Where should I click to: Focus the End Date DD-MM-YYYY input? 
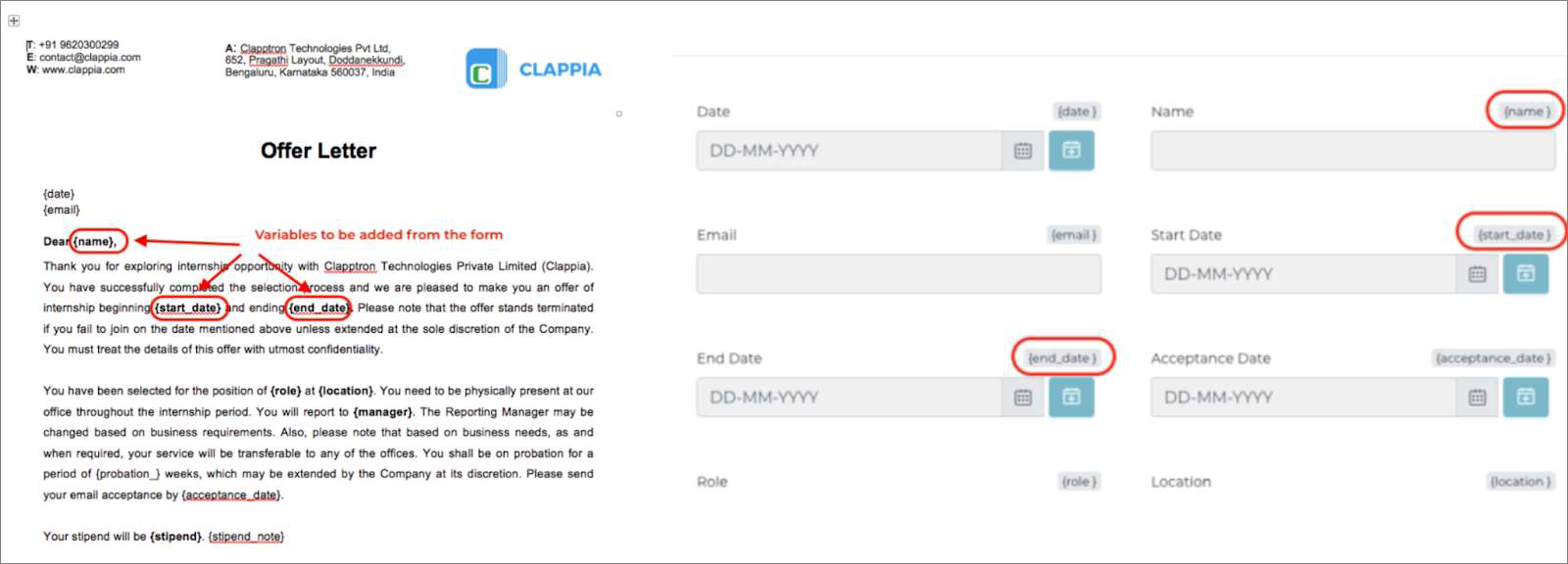(x=849, y=398)
